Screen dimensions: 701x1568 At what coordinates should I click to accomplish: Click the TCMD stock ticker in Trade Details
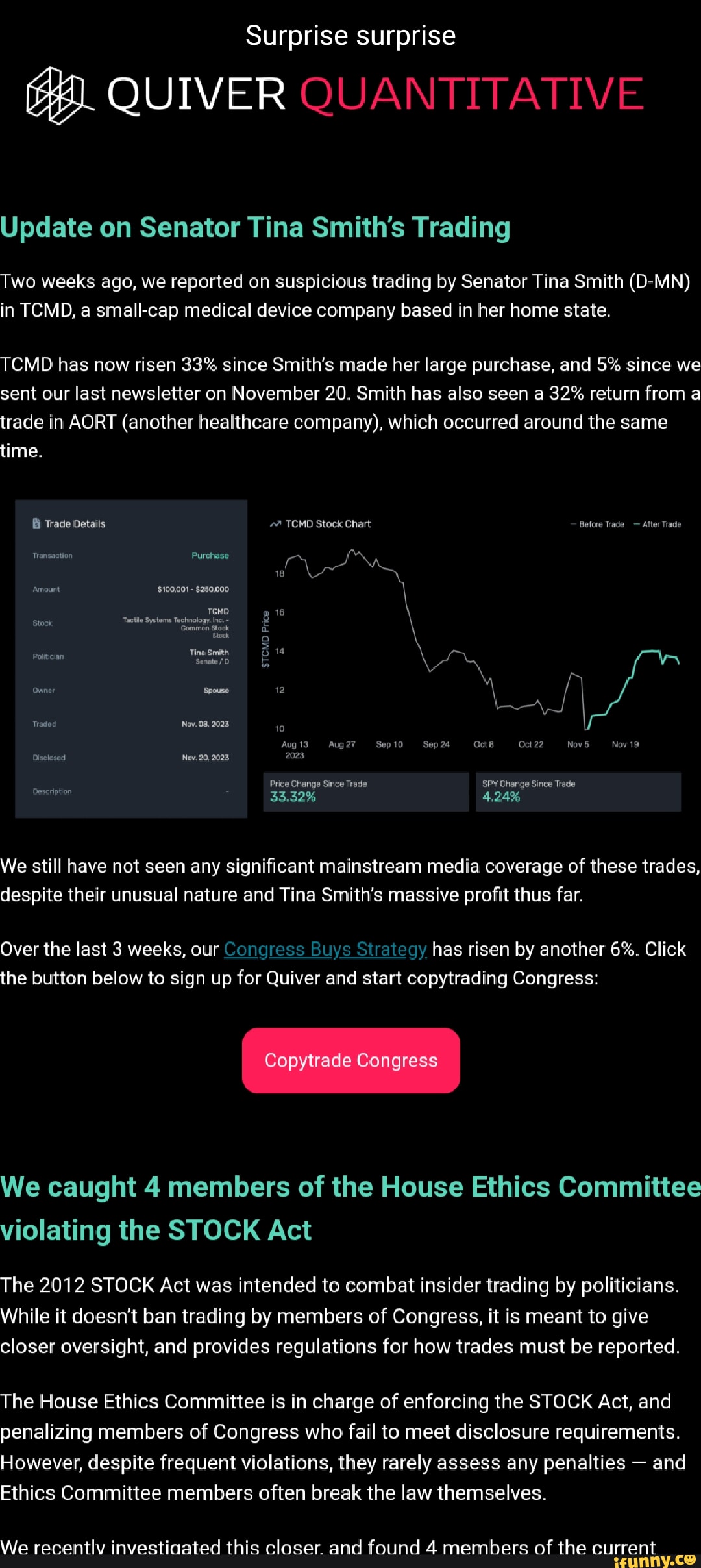pyautogui.click(x=218, y=611)
